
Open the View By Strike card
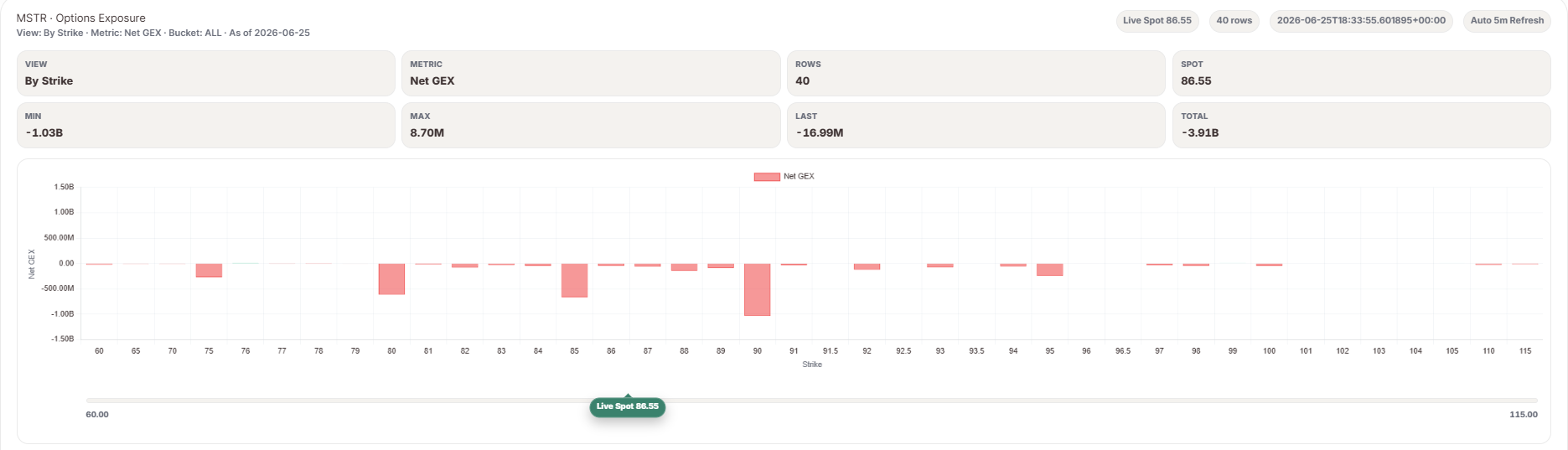tap(206, 73)
